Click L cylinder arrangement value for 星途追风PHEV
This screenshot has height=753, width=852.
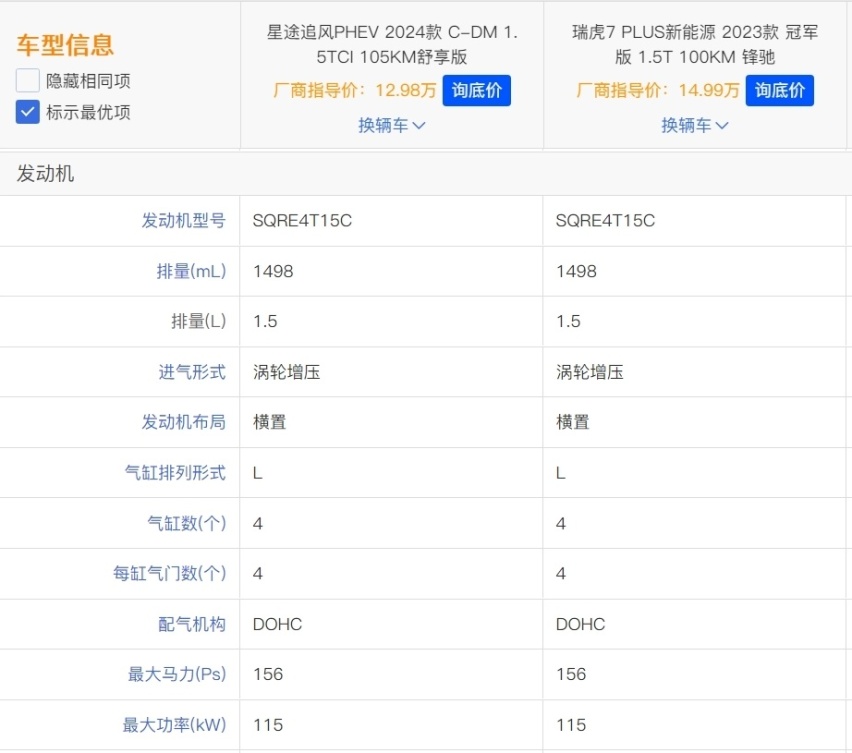(x=258, y=473)
